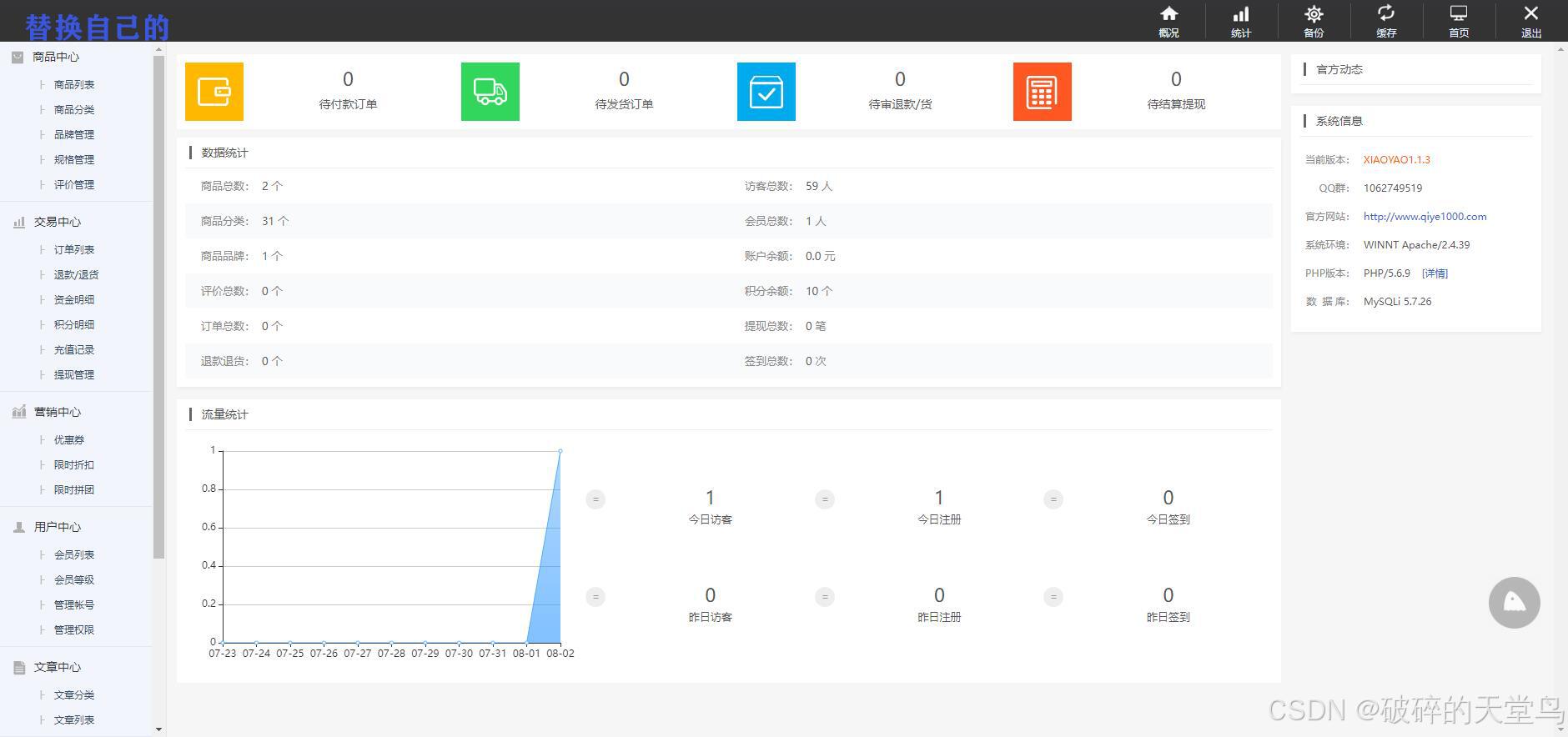Log out with the 退出 X icon
1568x737 pixels.
(x=1531, y=13)
